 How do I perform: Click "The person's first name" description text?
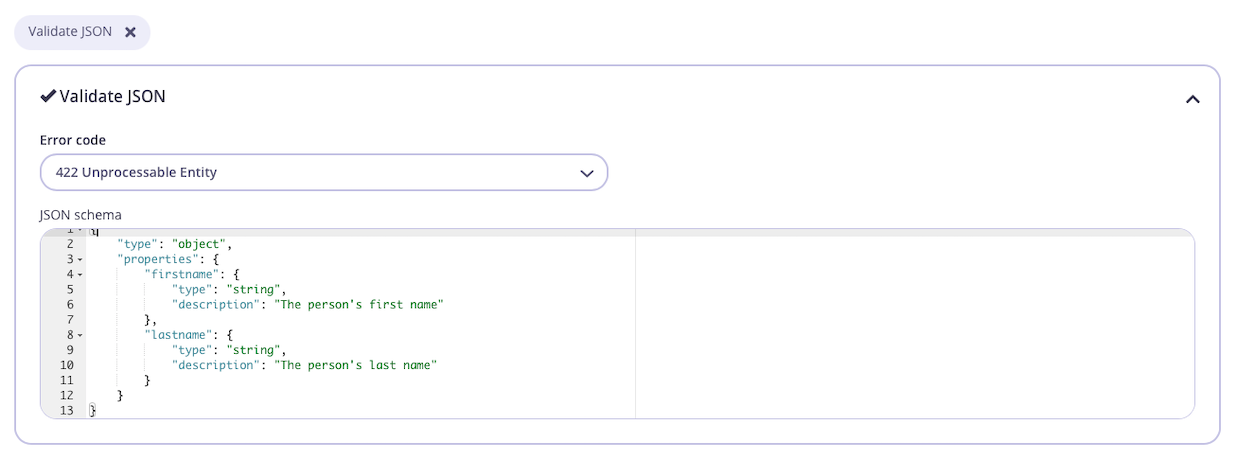coord(358,305)
